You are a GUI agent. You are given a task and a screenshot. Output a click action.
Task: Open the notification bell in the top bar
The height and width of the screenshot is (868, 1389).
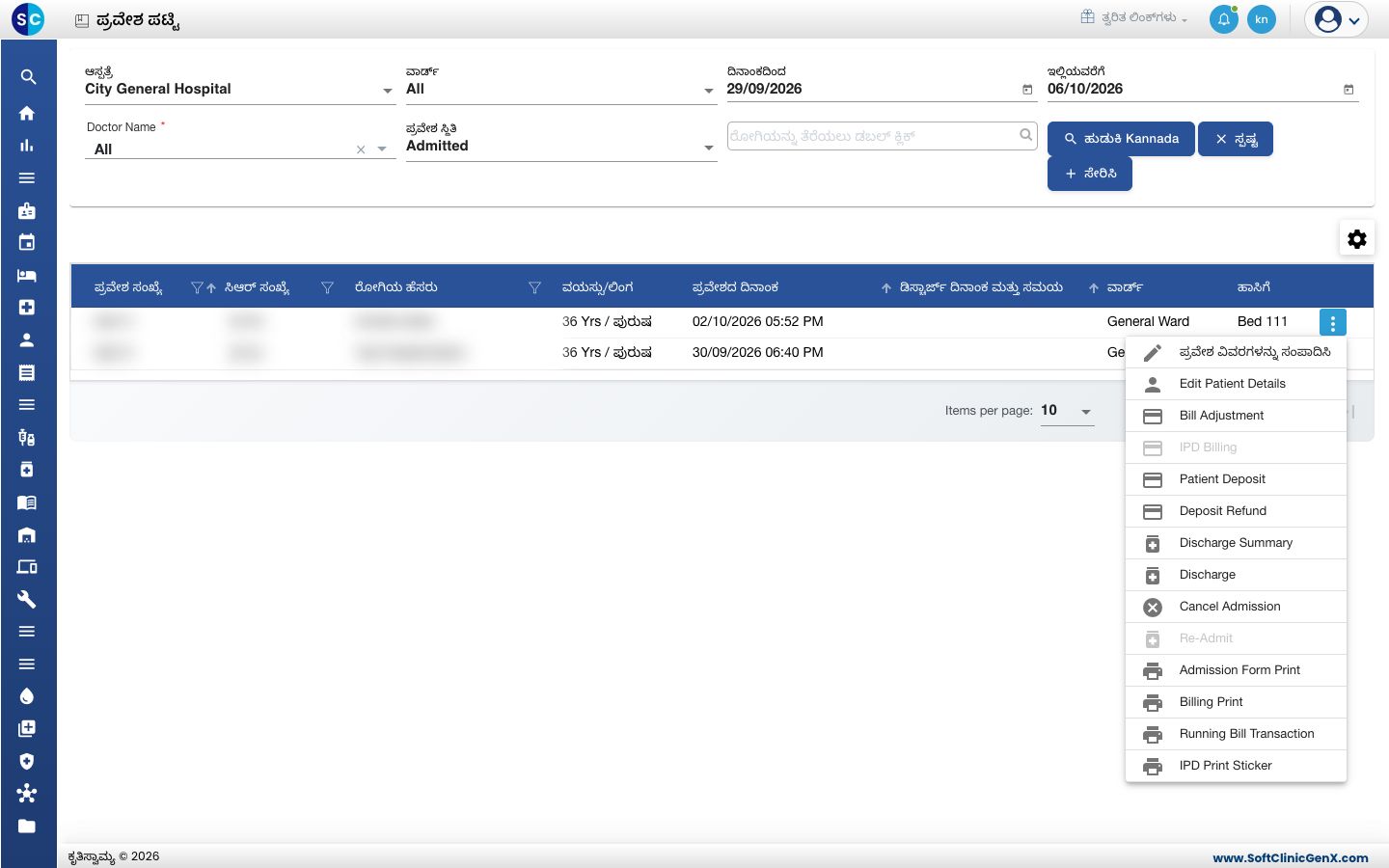[1223, 19]
